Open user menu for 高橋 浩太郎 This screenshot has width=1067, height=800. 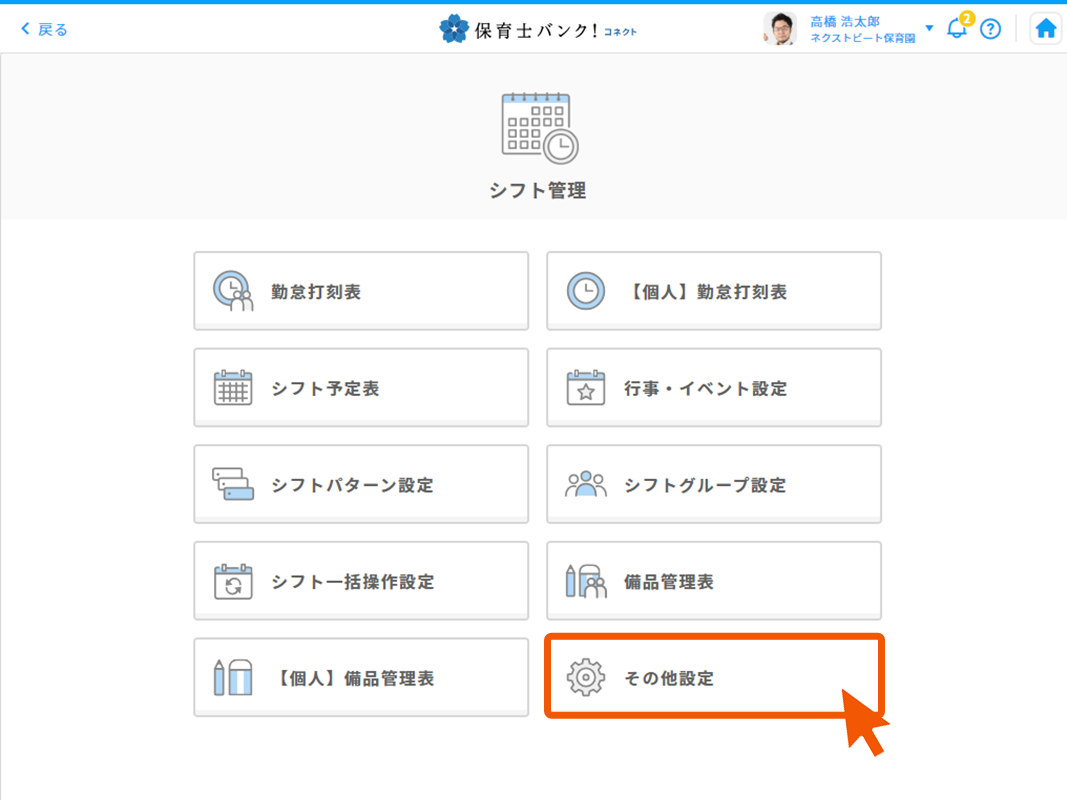point(845,22)
